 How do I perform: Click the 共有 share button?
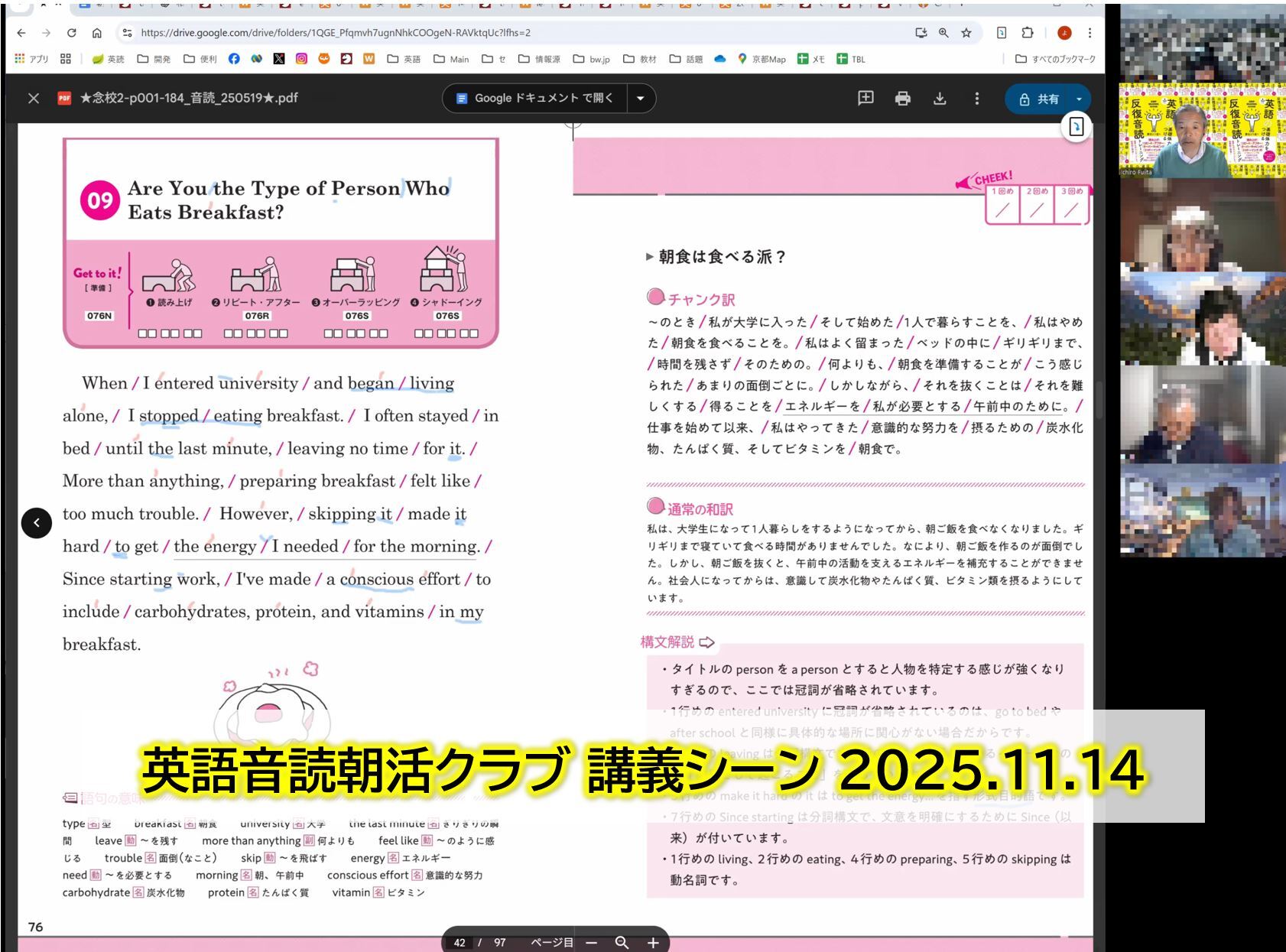click(x=1039, y=99)
